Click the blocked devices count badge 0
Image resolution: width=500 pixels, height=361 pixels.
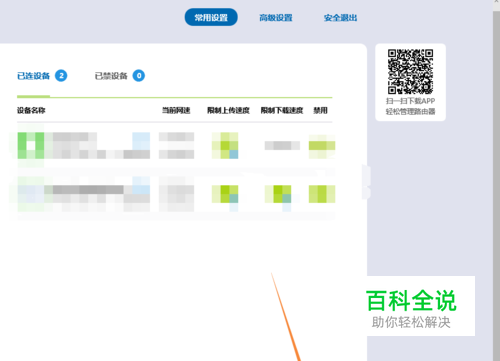tap(139, 76)
